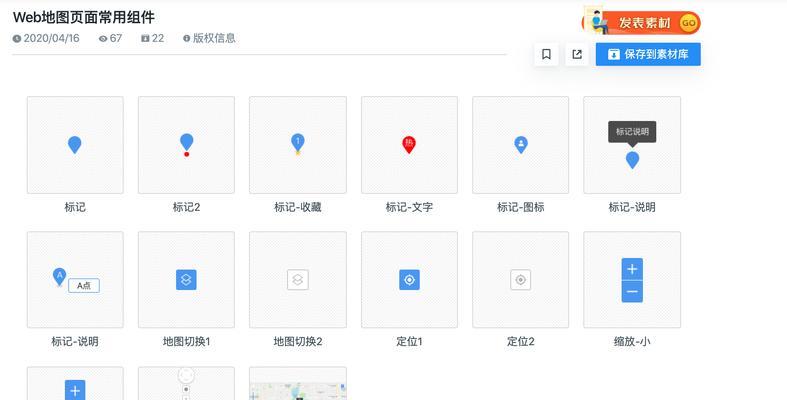Select 标记-说明 tooltip pin component
787x400 pixels.
pyautogui.click(x=632, y=145)
